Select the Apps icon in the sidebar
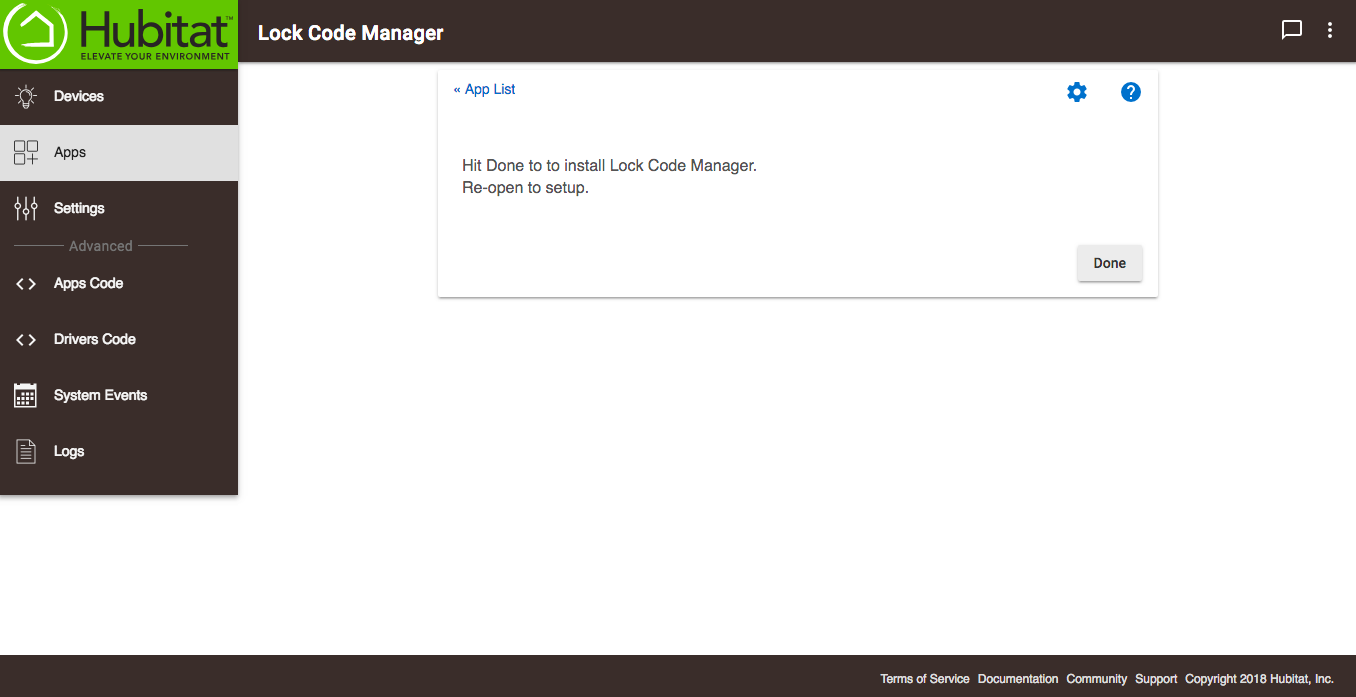The height and width of the screenshot is (697, 1356). point(24,152)
